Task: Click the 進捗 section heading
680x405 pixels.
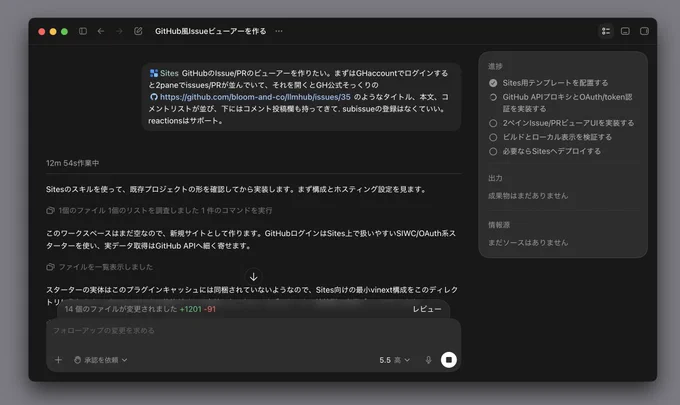Action: tap(495, 66)
